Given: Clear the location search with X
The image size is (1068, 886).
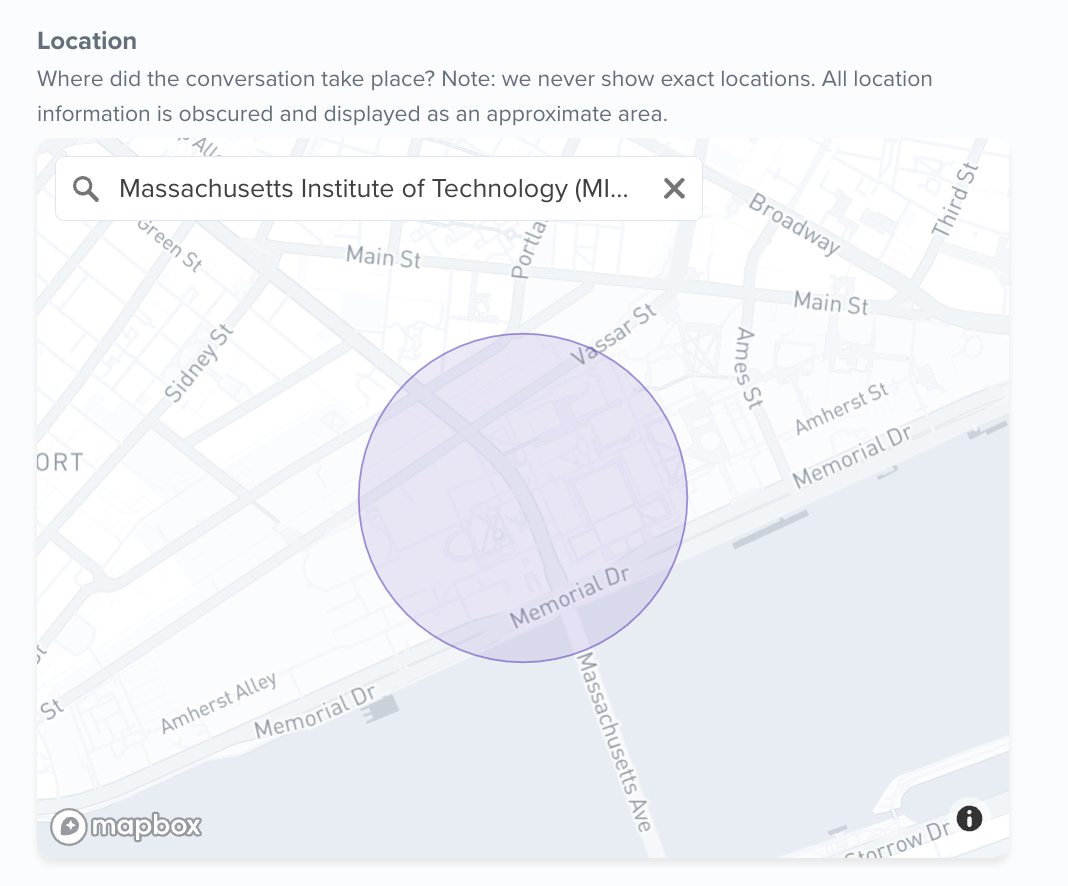Looking at the screenshot, I should (674, 189).
